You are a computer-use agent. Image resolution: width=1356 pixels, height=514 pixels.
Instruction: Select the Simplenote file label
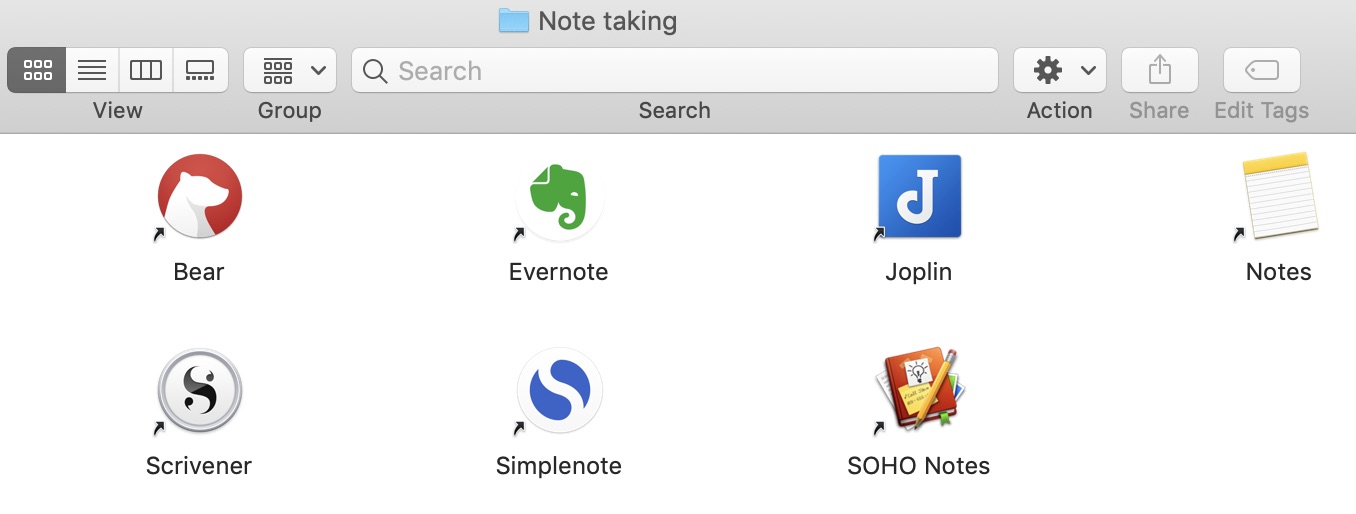[x=559, y=466]
